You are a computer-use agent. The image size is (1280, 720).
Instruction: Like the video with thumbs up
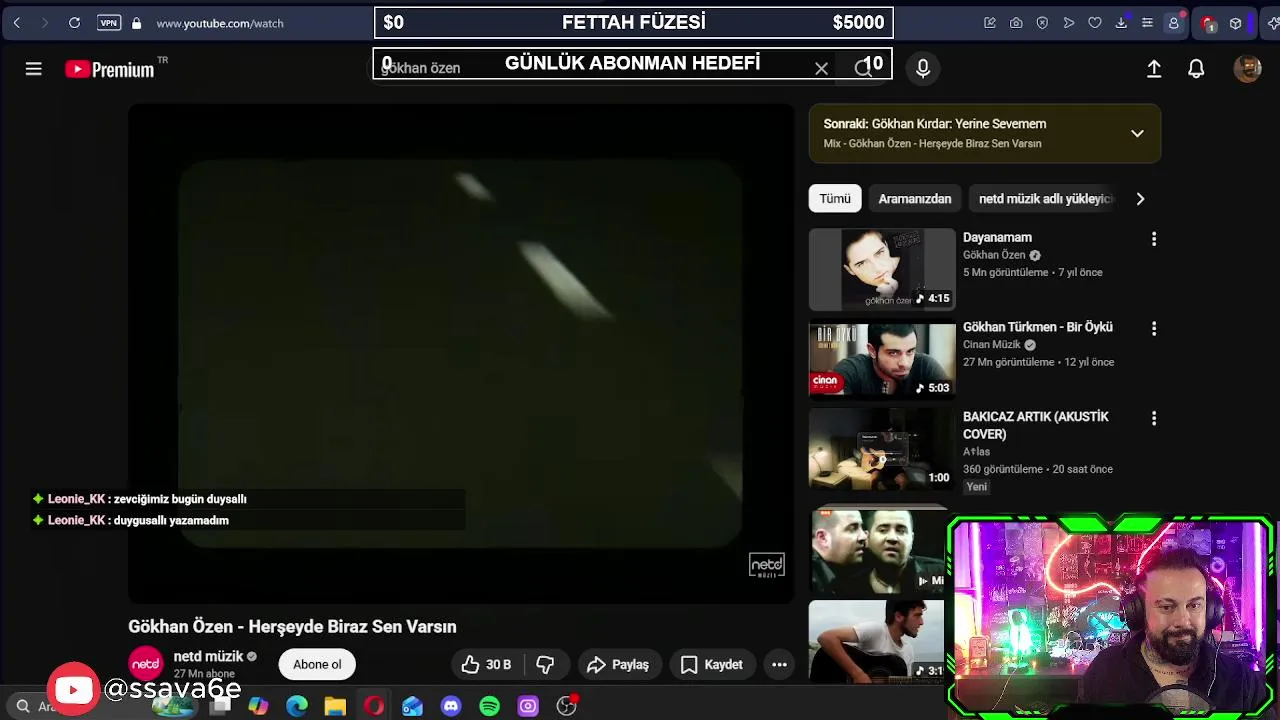pos(486,664)
